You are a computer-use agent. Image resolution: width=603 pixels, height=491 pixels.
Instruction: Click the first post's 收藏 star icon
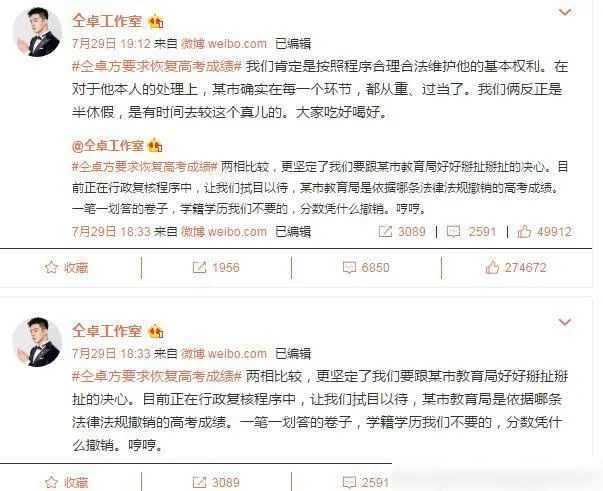pos(51,268)
